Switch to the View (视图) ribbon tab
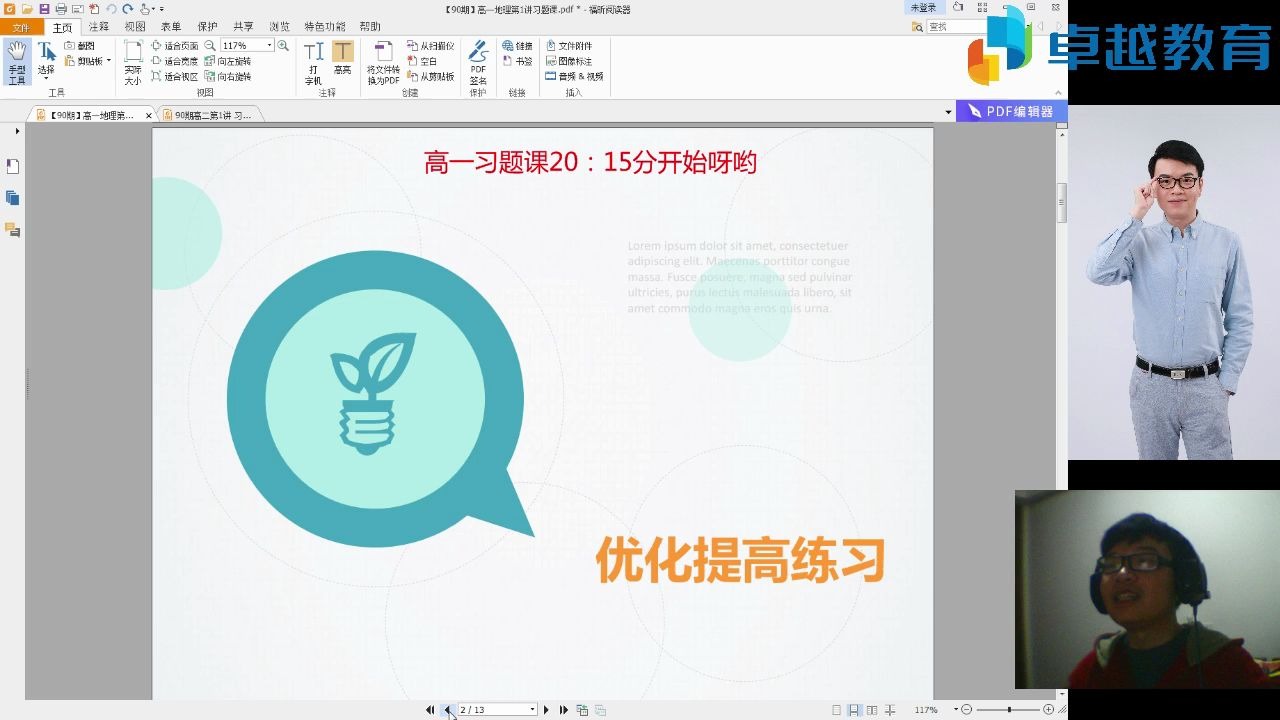Image resolution: width=1280 pixels, height=720 pixels. (x=135, y=27)
